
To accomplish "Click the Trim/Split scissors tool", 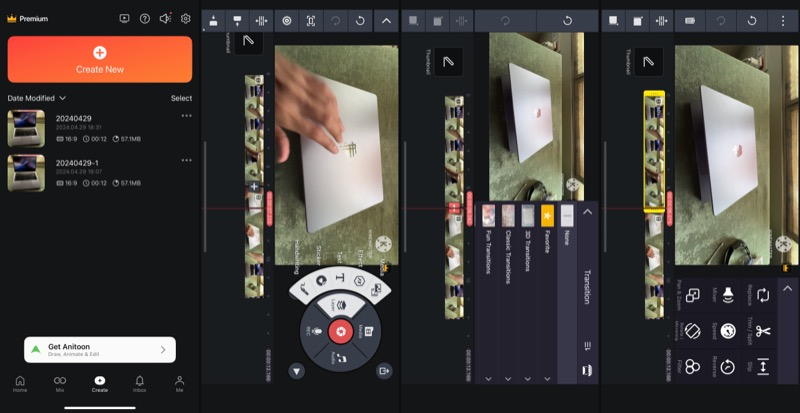I will pyautogui.click(x=762, y=331).
